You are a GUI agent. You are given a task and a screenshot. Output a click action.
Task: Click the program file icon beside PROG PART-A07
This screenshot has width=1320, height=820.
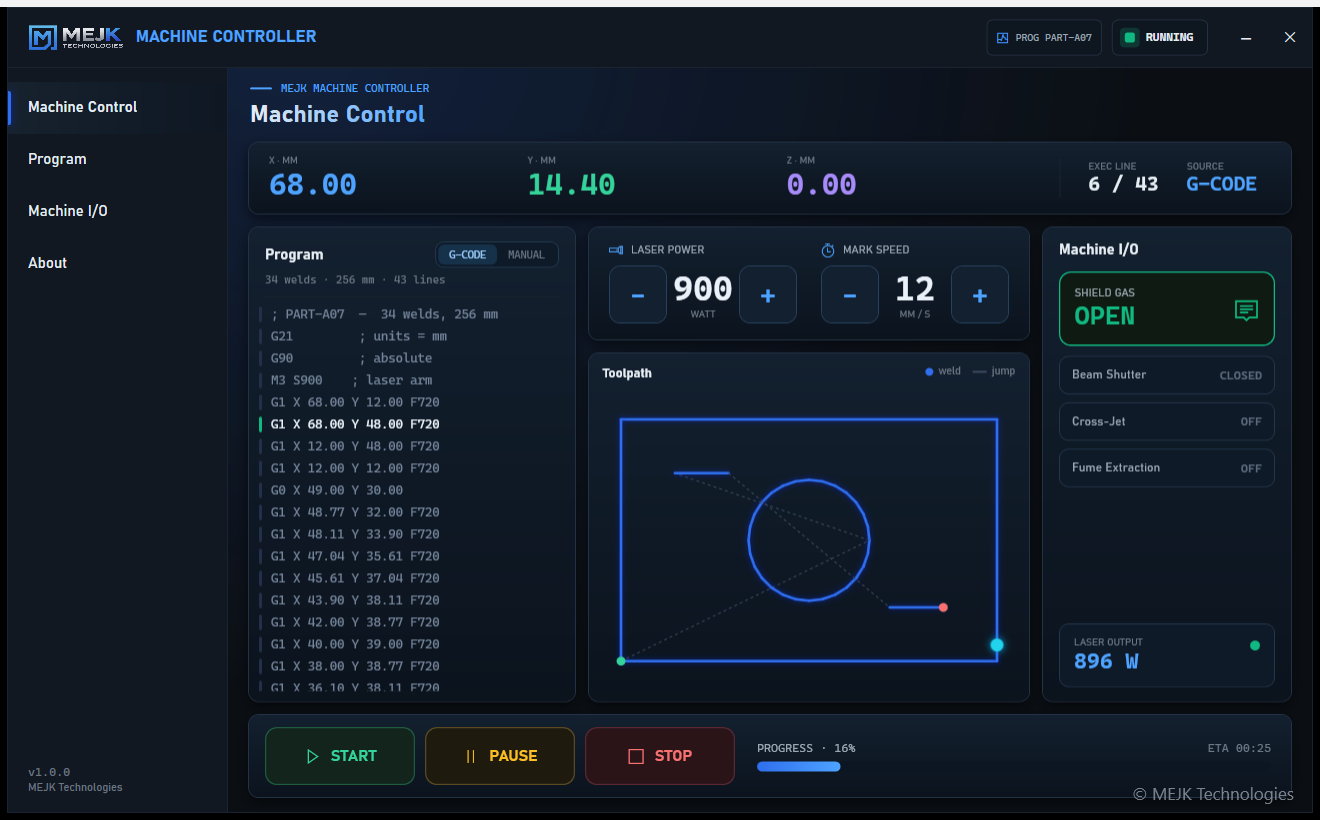click(1003, 38)
